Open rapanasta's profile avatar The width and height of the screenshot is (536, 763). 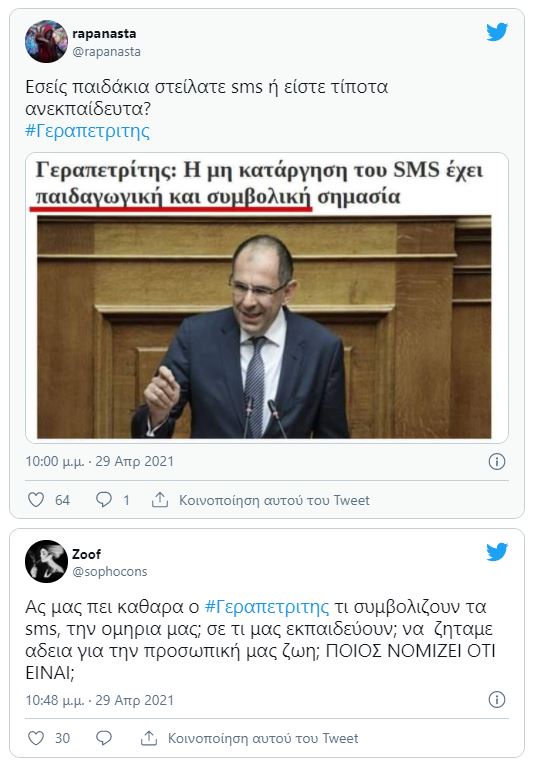coord(46,41)
